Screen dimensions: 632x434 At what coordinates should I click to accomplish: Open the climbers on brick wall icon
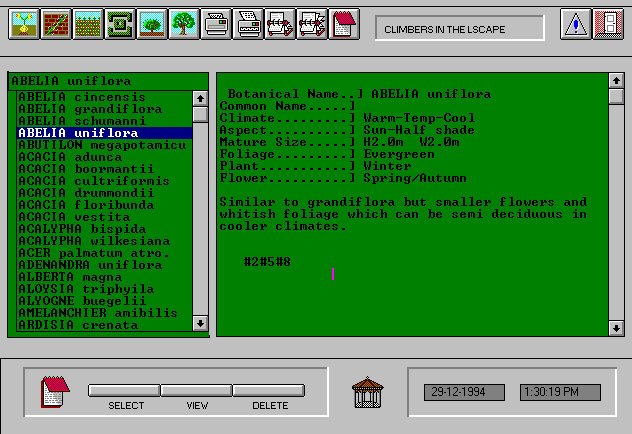56,24
